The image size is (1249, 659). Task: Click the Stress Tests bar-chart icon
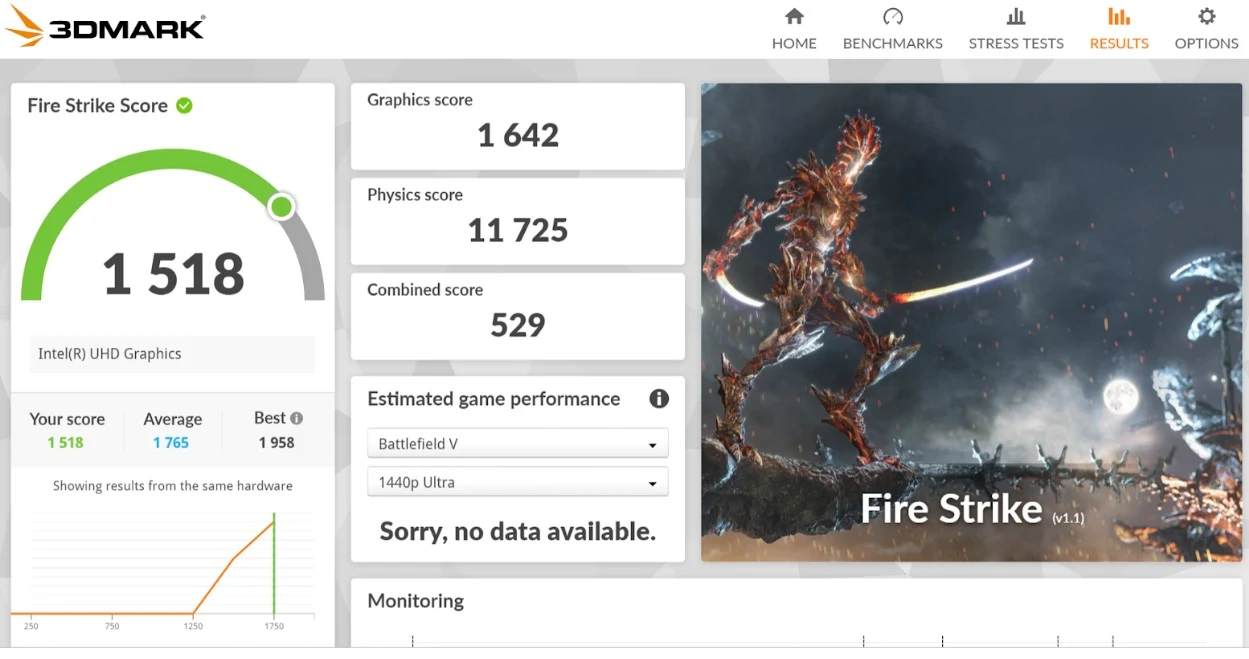[1016, 16]
